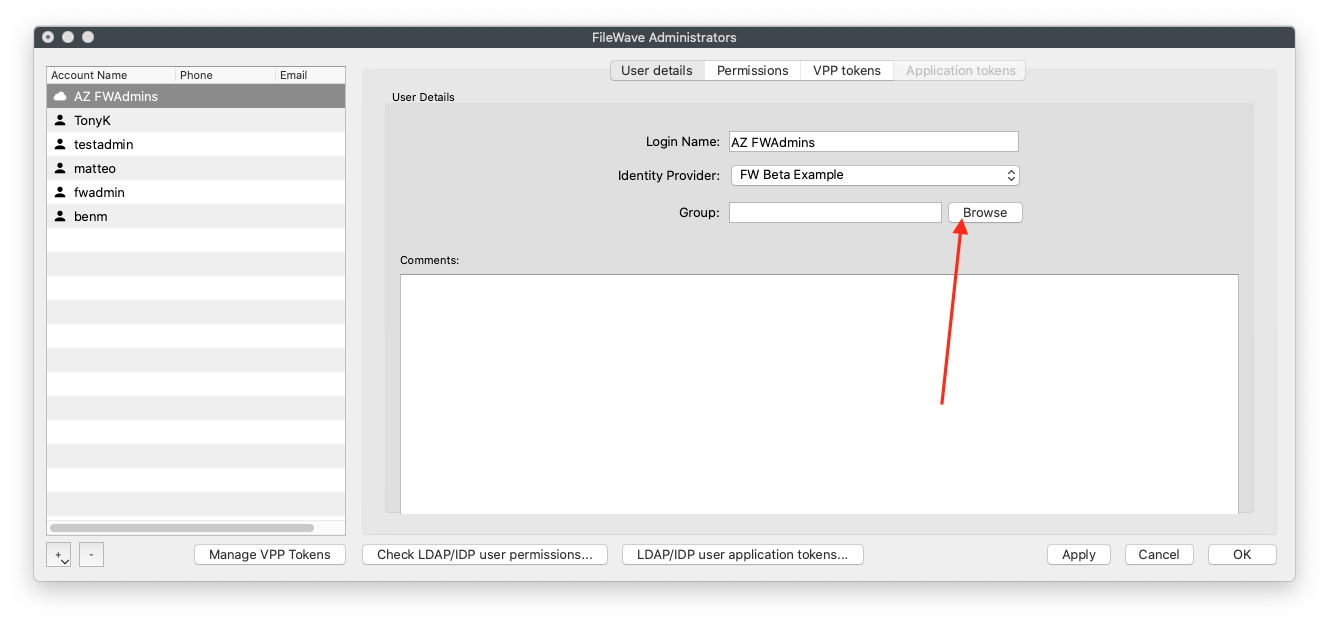Screen dimensions: 1329x623
Task: Click the testadmin user icon
Action: (x=60, y=144)
